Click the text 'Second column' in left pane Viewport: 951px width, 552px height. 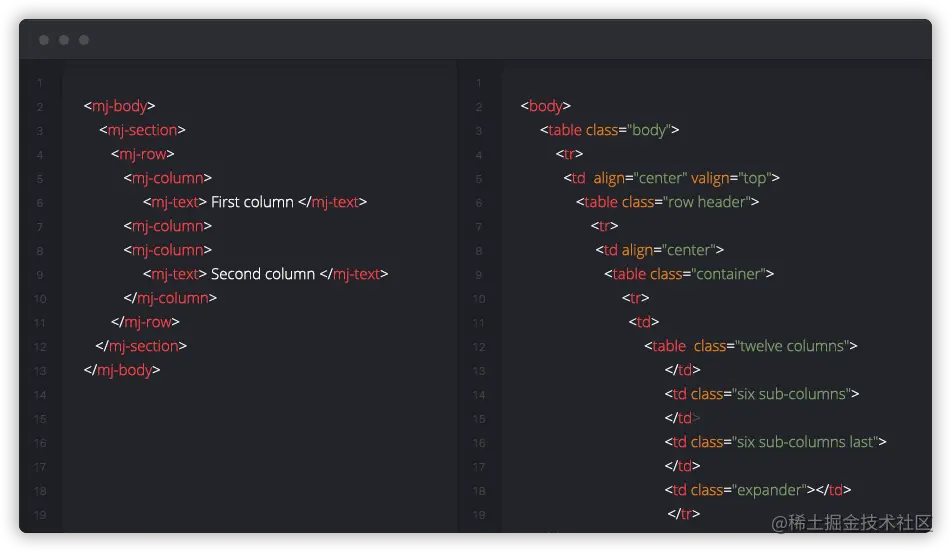coord(263,274)
